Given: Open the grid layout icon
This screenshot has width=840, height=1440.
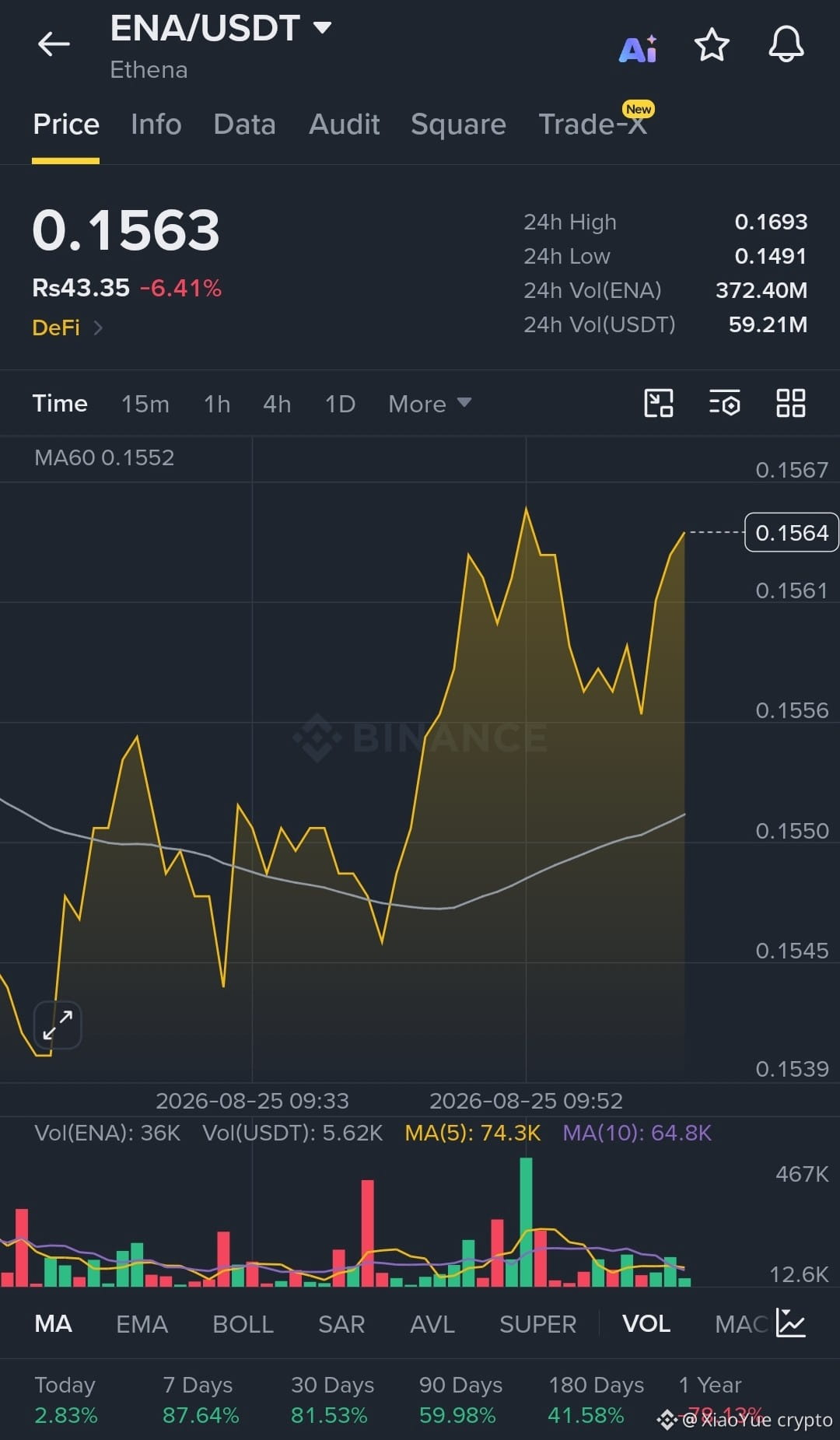Looking at the screenshot, I should (x=791, y=403).
